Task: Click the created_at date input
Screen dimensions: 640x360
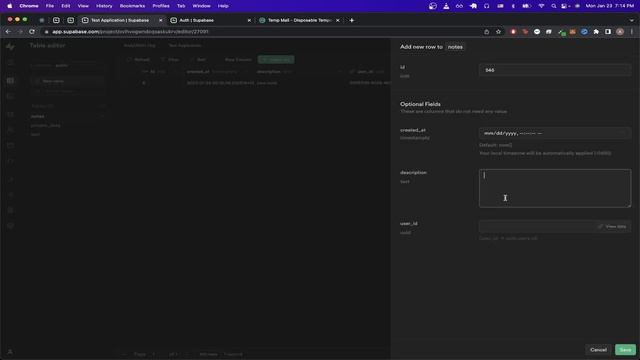Action: (555, 133)
